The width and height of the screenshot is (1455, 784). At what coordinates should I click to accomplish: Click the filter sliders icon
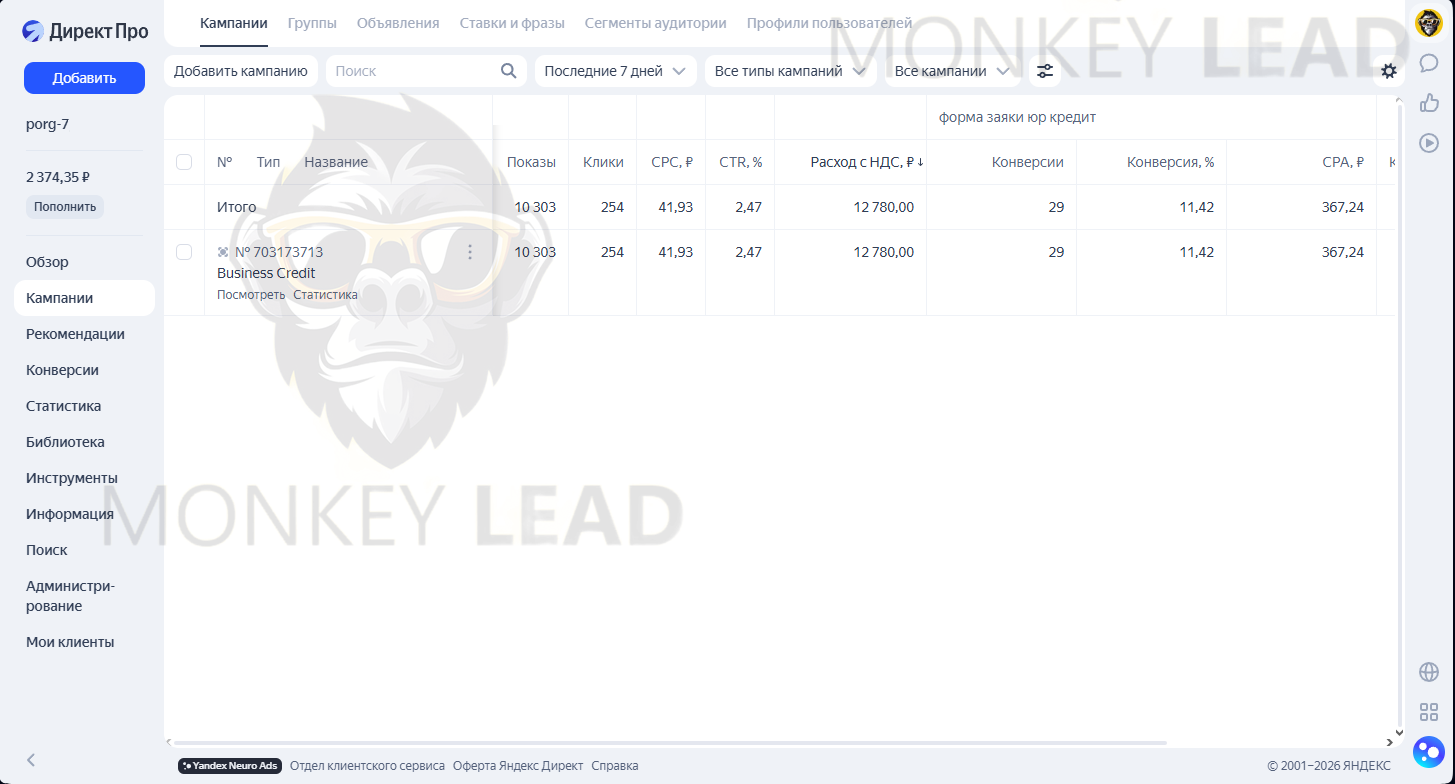(x=1045, y=71)
